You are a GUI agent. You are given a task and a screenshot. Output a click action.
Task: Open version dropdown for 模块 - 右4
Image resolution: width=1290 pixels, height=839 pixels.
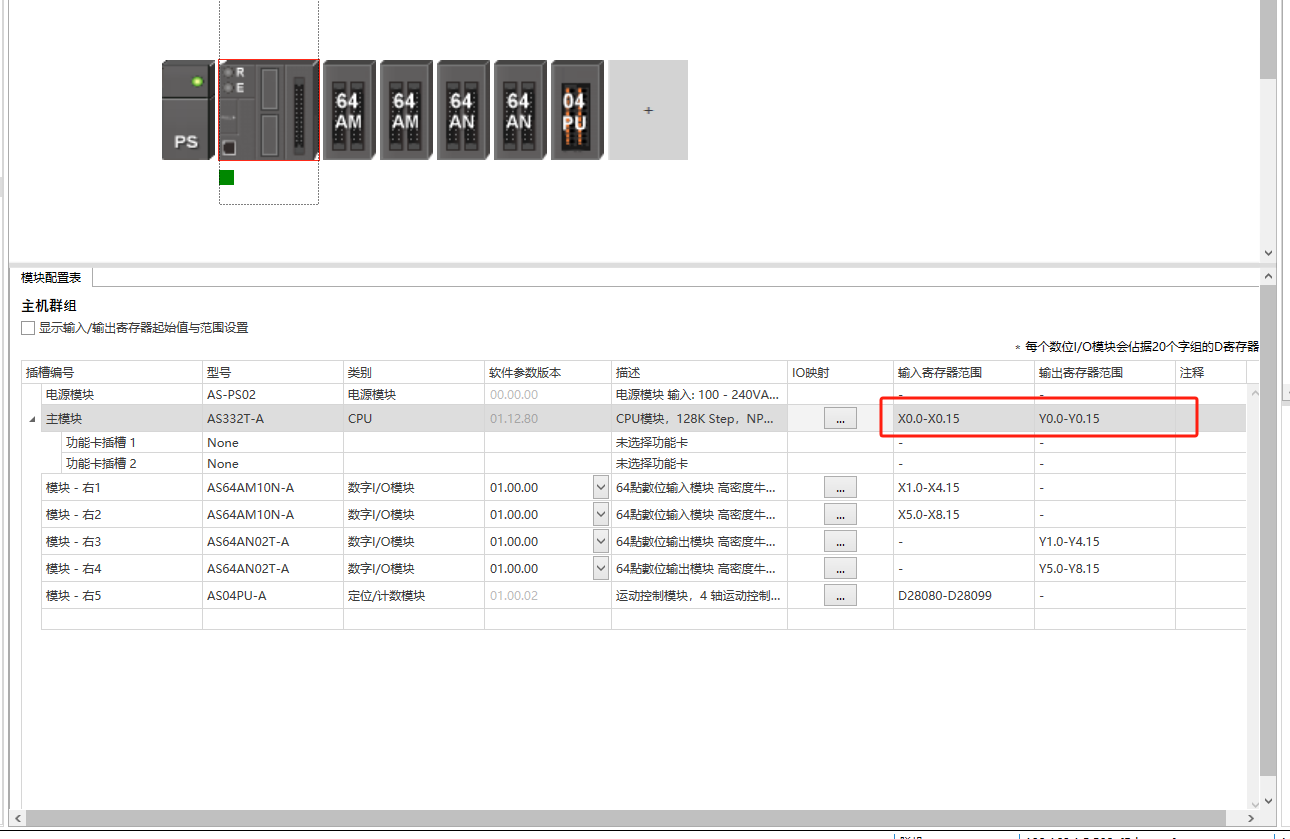pos(600,569)
